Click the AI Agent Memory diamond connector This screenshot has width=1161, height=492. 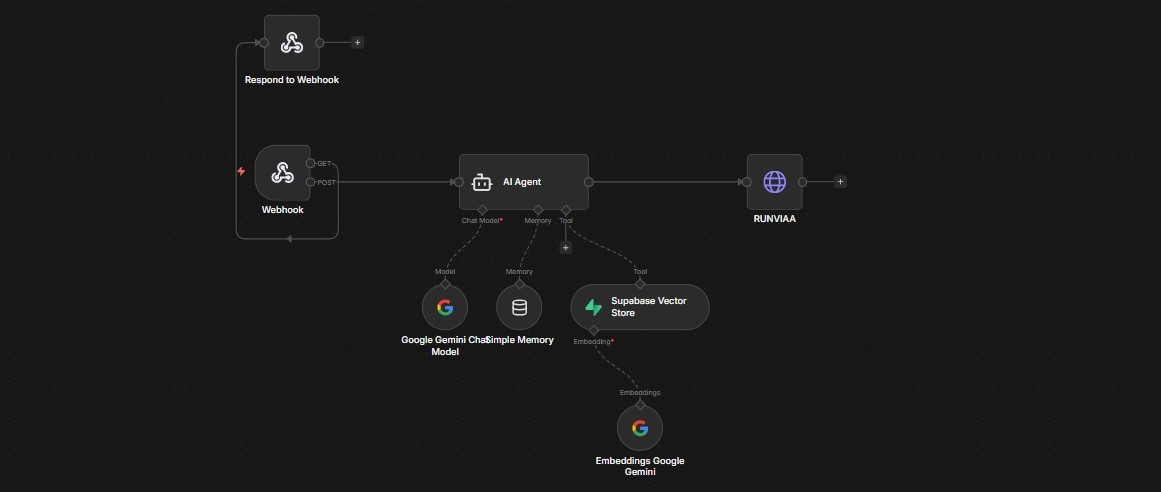click(537, 210)
